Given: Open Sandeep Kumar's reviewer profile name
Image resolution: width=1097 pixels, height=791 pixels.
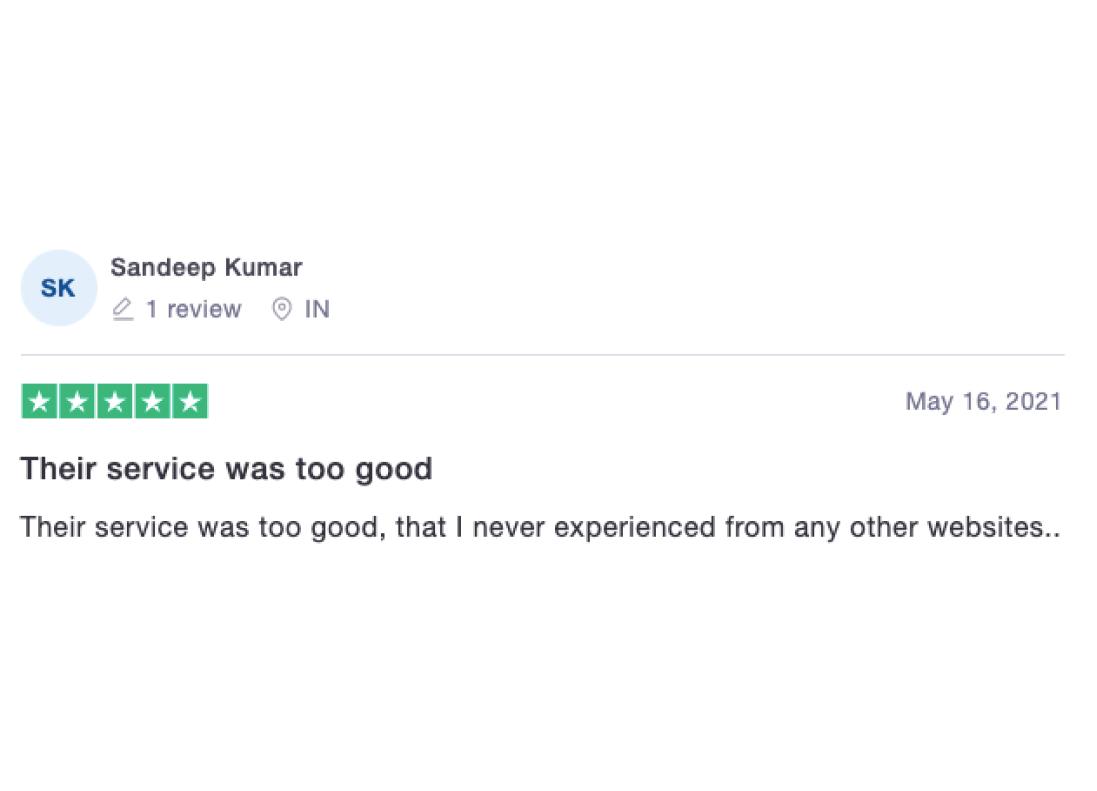Looking at the screenshot, I should (206, 268).
